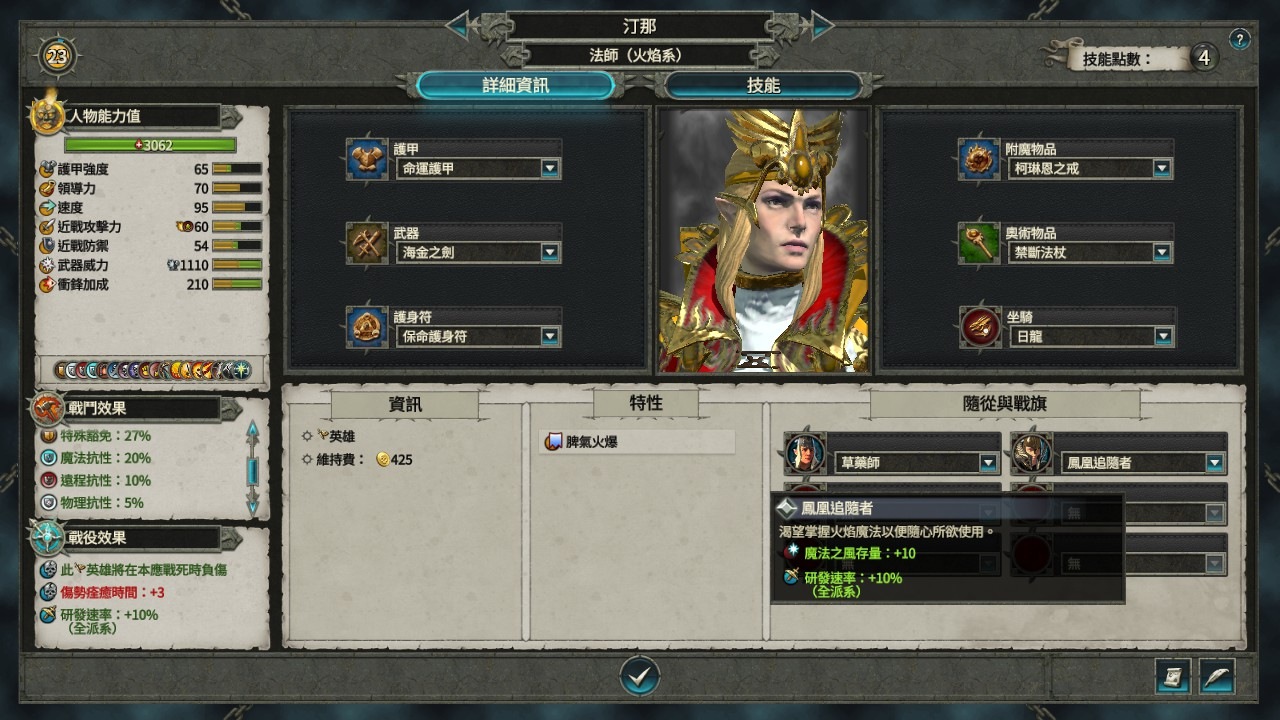Click the 護甲 armor slot icon
1280x720 pixels.
(367, 159)
